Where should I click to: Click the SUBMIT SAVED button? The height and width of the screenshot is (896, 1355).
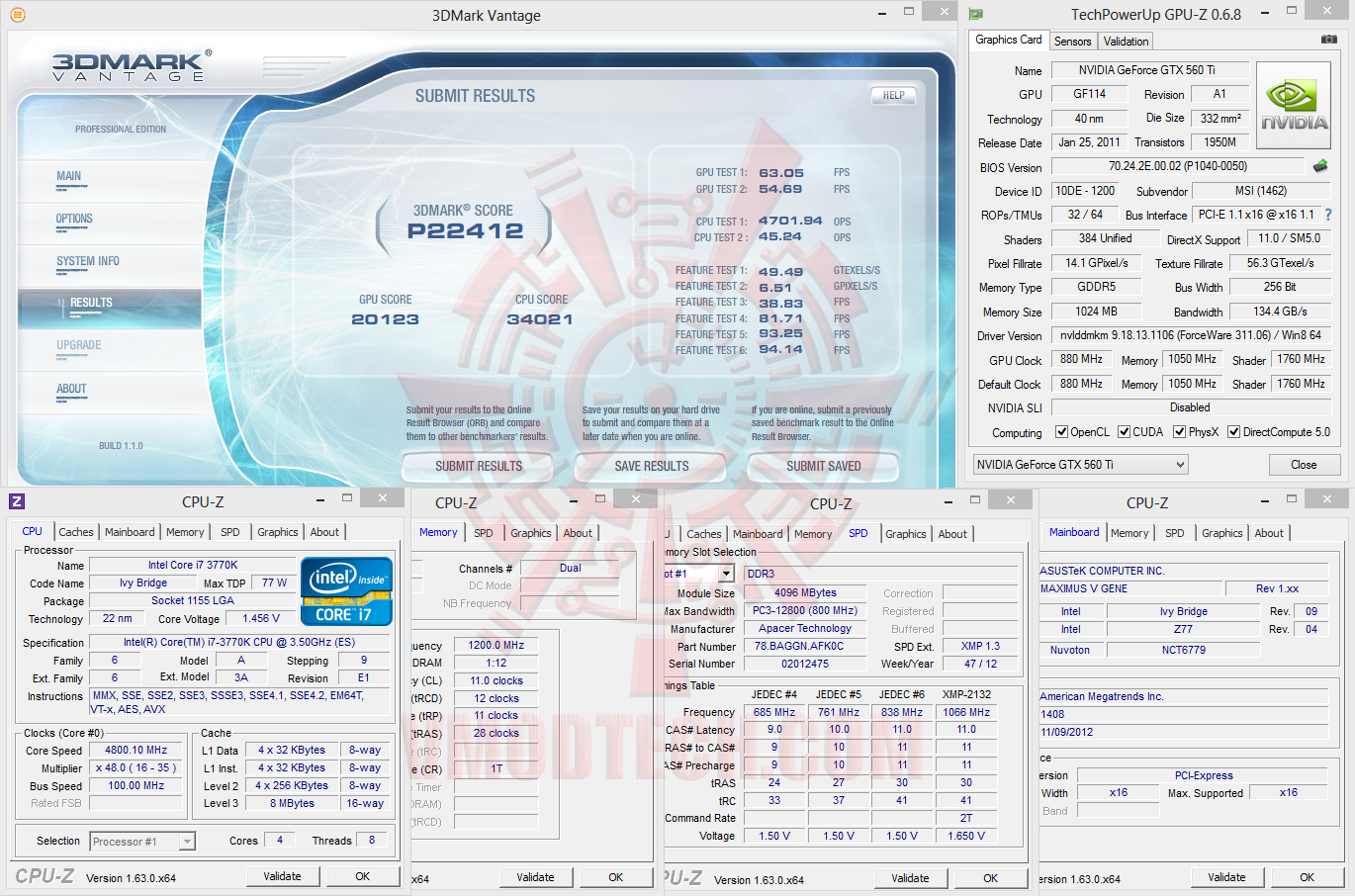823,466
